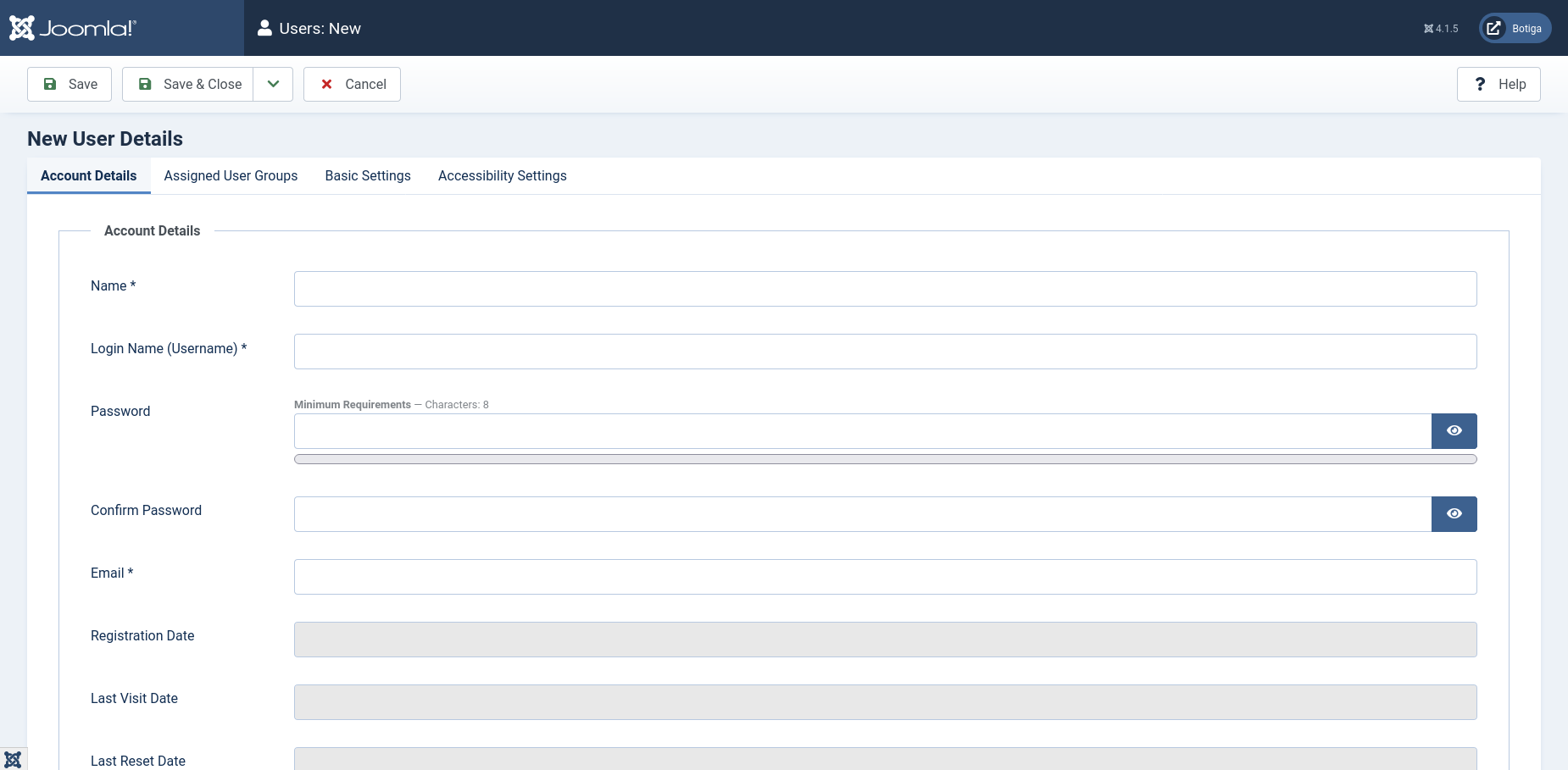Viewport: 1568px width, 770px height.
Task: Click the "Last Visit Date" label
Action: (x=134, y=699)
